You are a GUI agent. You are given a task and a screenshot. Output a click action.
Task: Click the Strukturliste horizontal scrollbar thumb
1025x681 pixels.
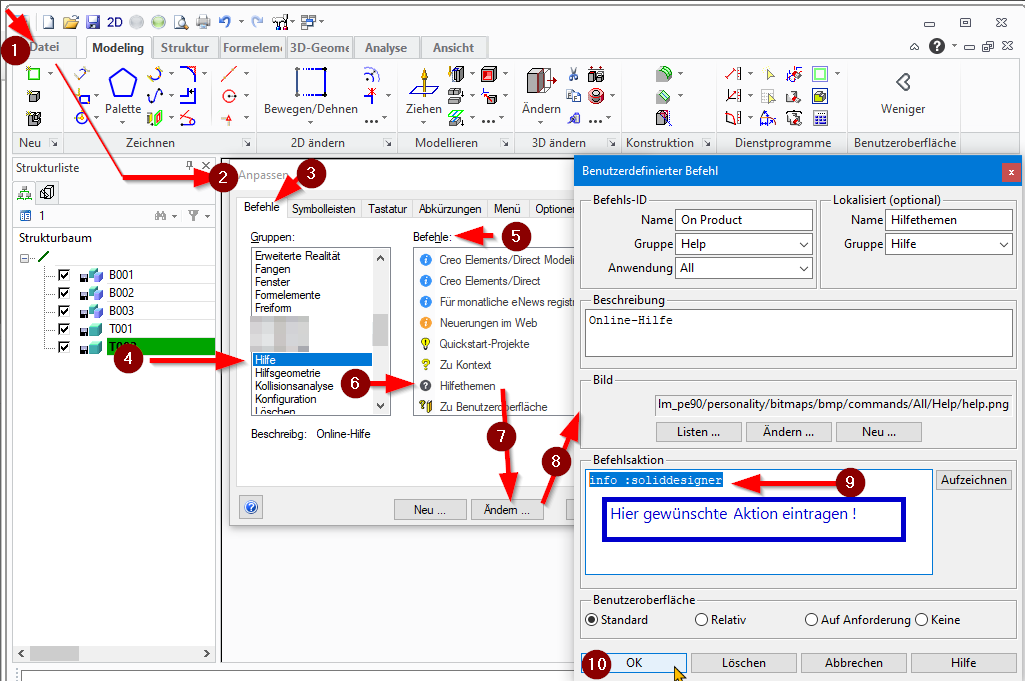pyautogui.click(x=54, y=653)
